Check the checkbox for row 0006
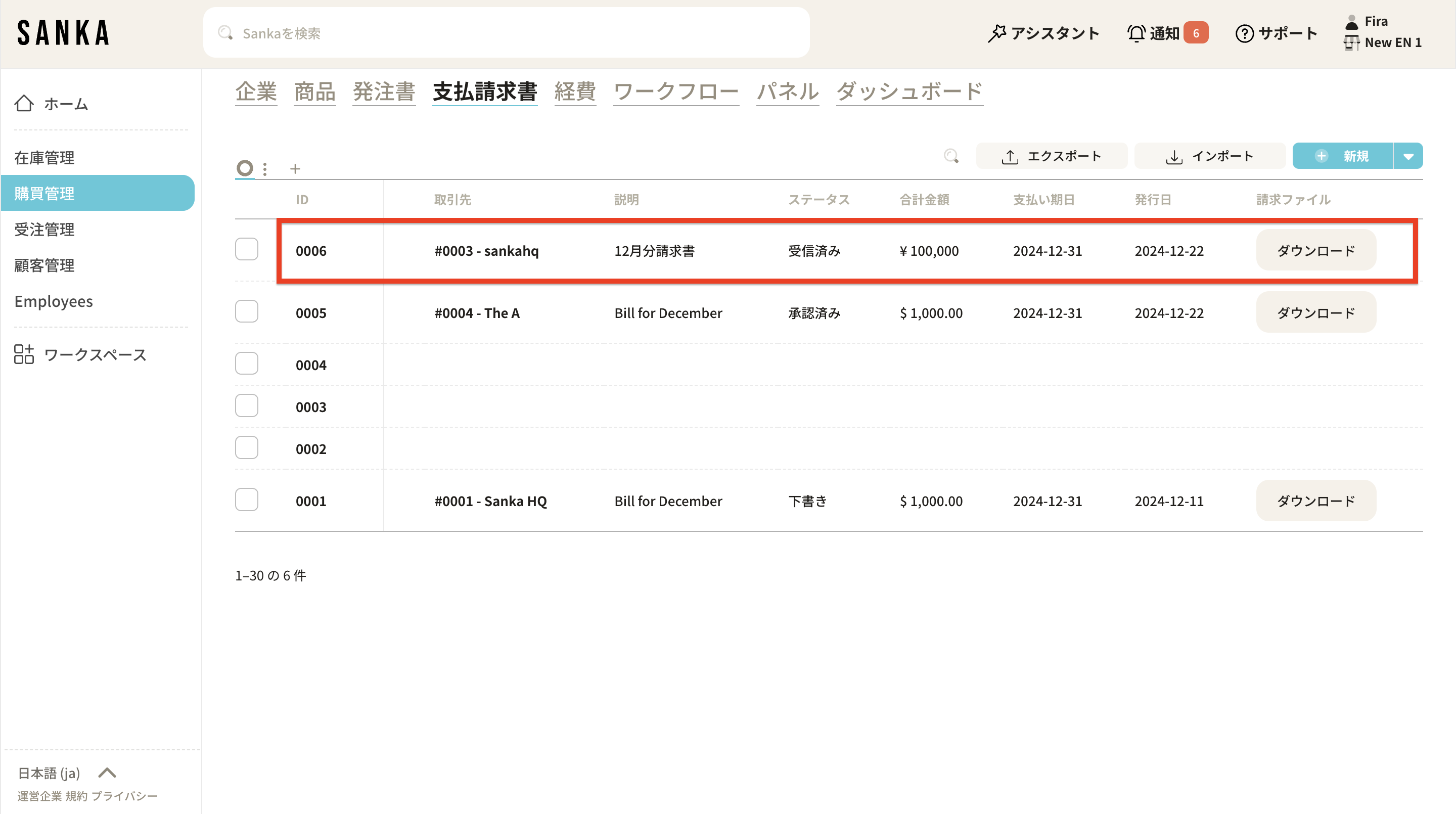Screen dimensions: 1456x814 pos(246,249)
